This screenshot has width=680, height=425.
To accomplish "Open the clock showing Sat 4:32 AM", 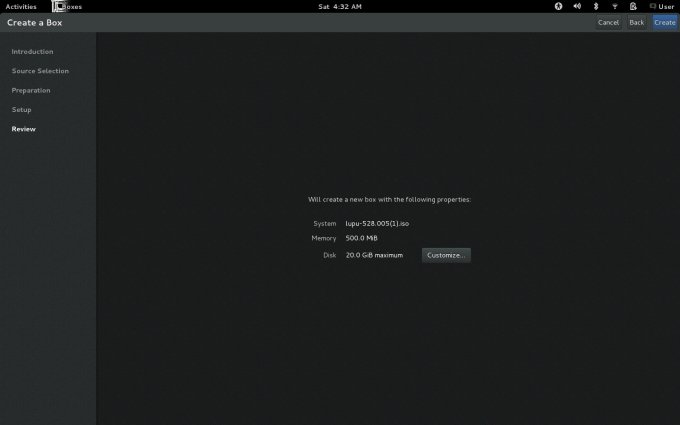I will [x=339, y=6].
